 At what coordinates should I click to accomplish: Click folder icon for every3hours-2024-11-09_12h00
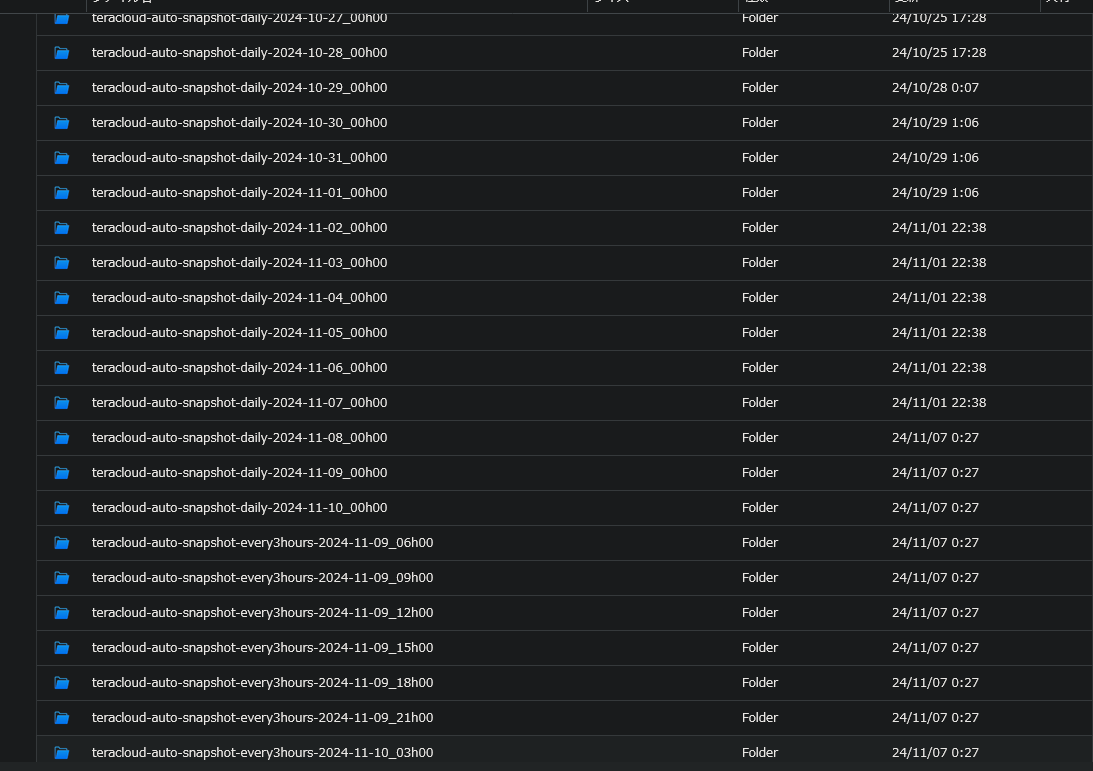[61, 613]
